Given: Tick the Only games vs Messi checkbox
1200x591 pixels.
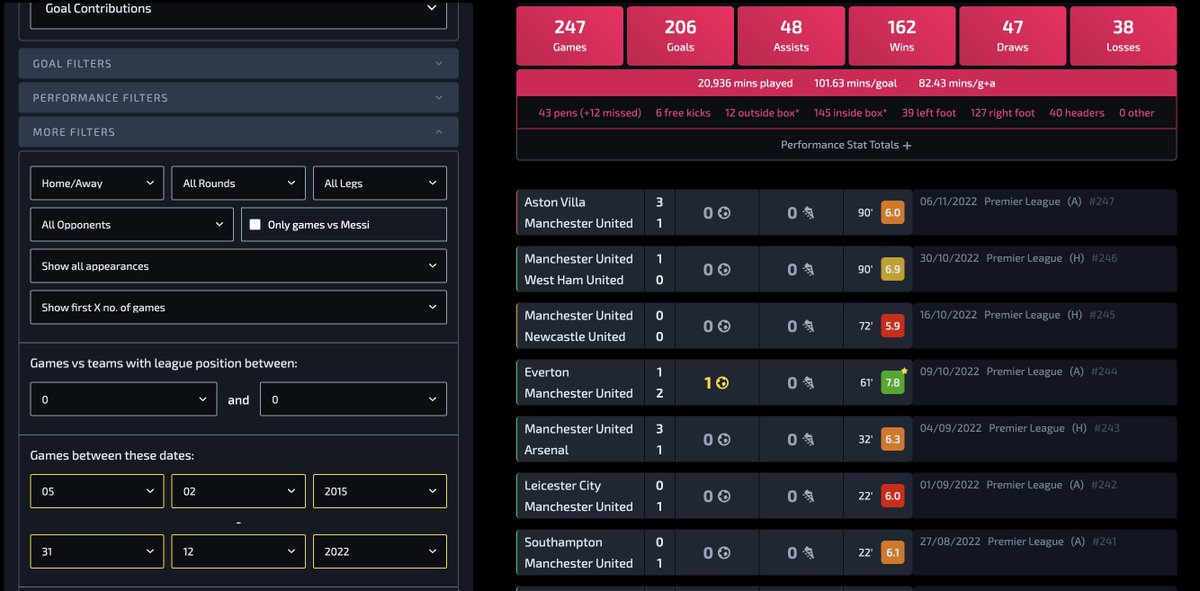Looking at the screenshot, I should (x=256, y=225).
